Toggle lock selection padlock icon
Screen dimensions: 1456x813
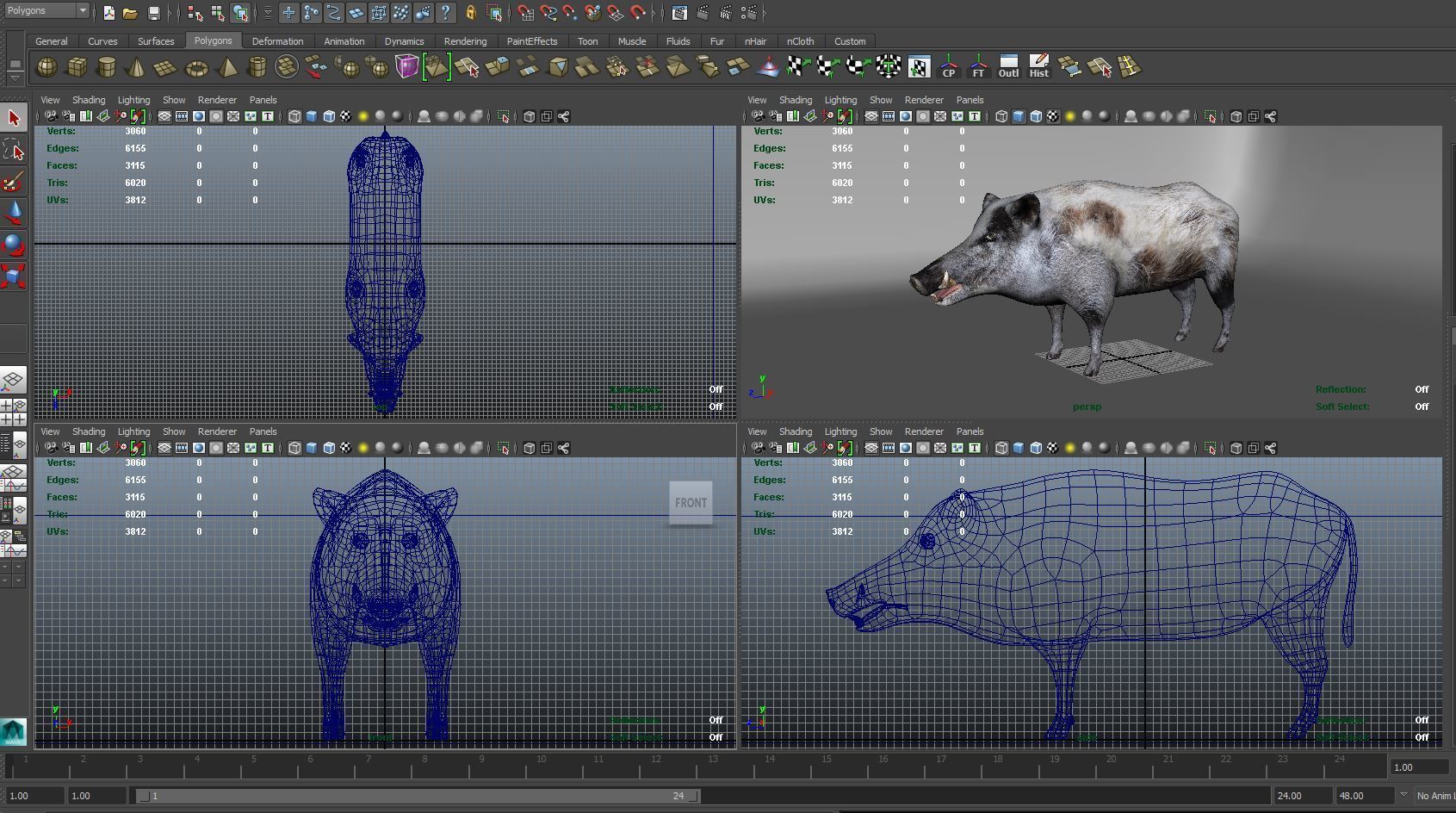[470, 13]
